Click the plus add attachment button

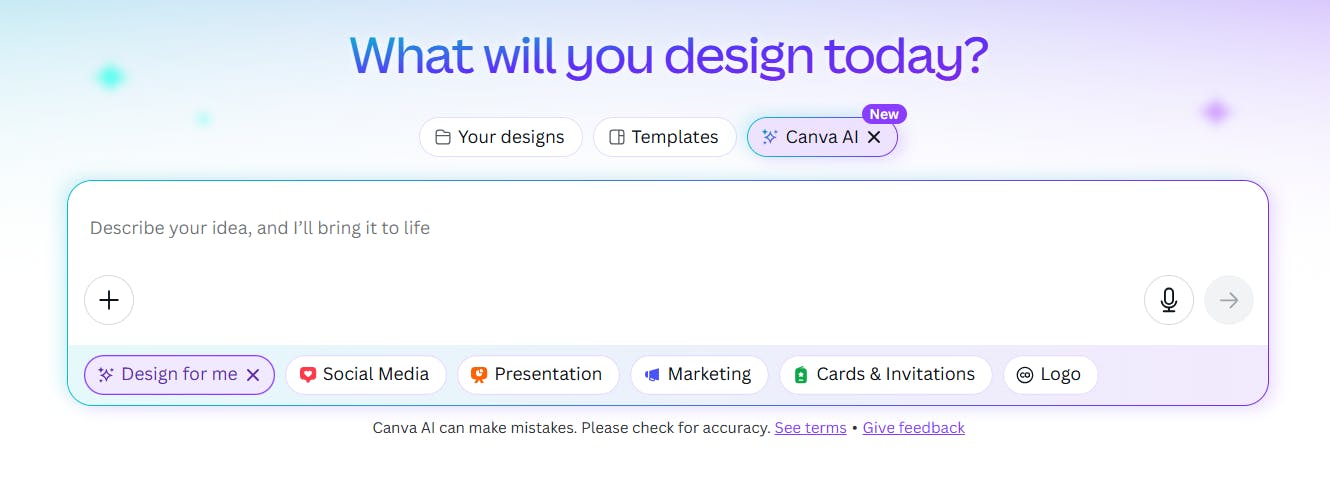click(109, 300)
